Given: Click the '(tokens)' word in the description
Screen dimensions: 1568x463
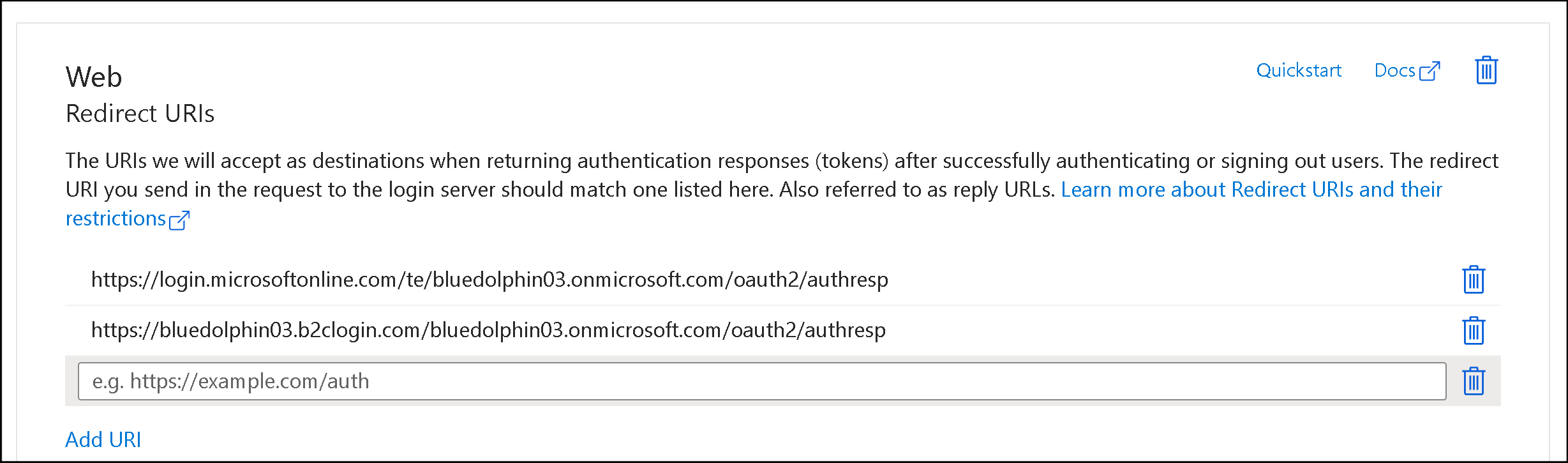Looking at the screenshot, I should pyautogui.click(x=851, y=161).
